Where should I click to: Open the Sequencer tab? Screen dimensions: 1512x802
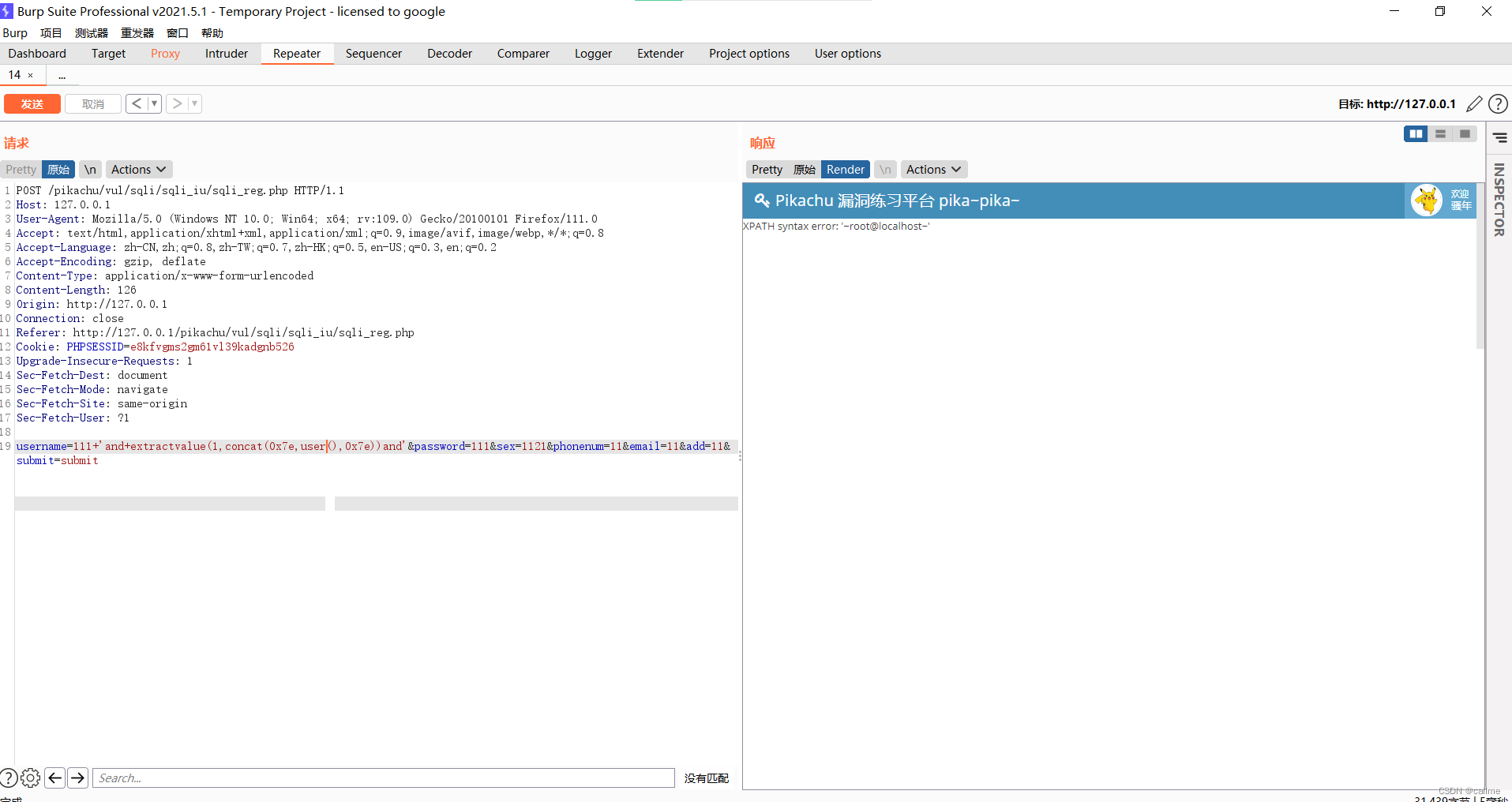click(x=373, y=54)
